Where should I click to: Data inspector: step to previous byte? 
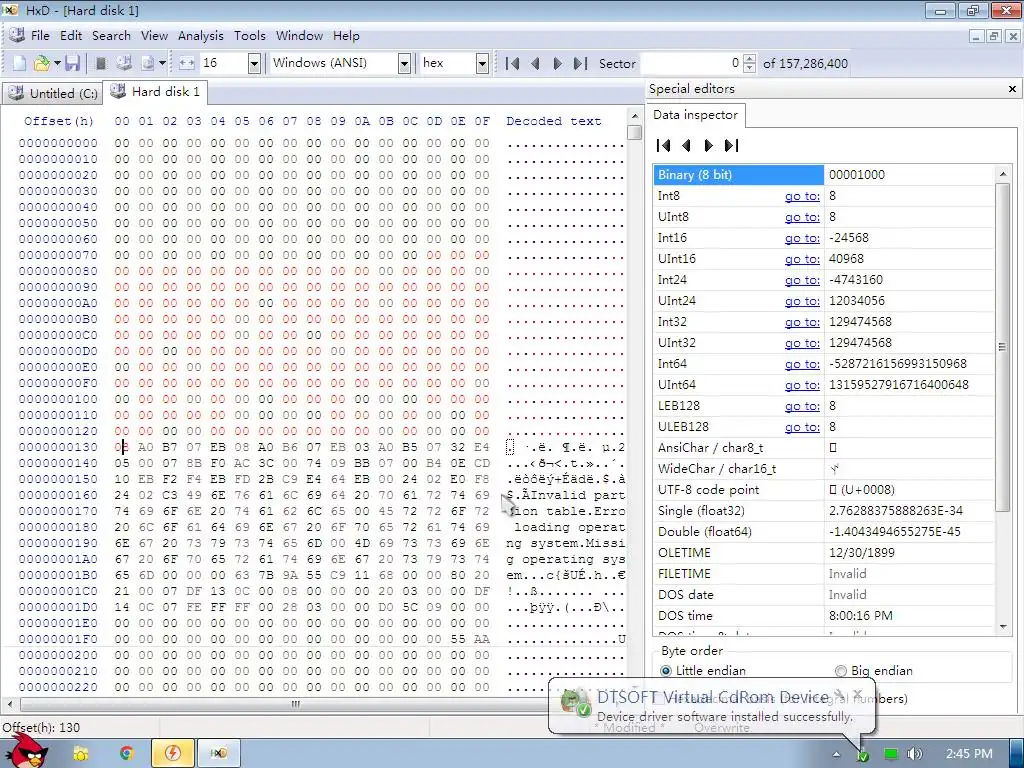click(x=686, y=146)
